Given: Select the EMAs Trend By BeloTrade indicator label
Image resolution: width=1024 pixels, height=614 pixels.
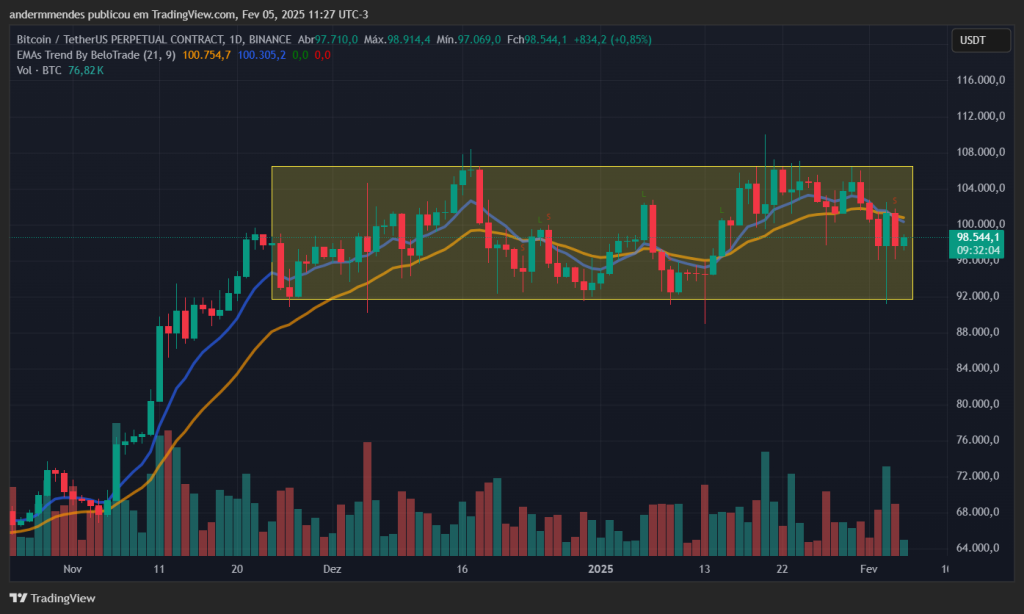Looking at the screenshot, I should [x=96, y=55].
